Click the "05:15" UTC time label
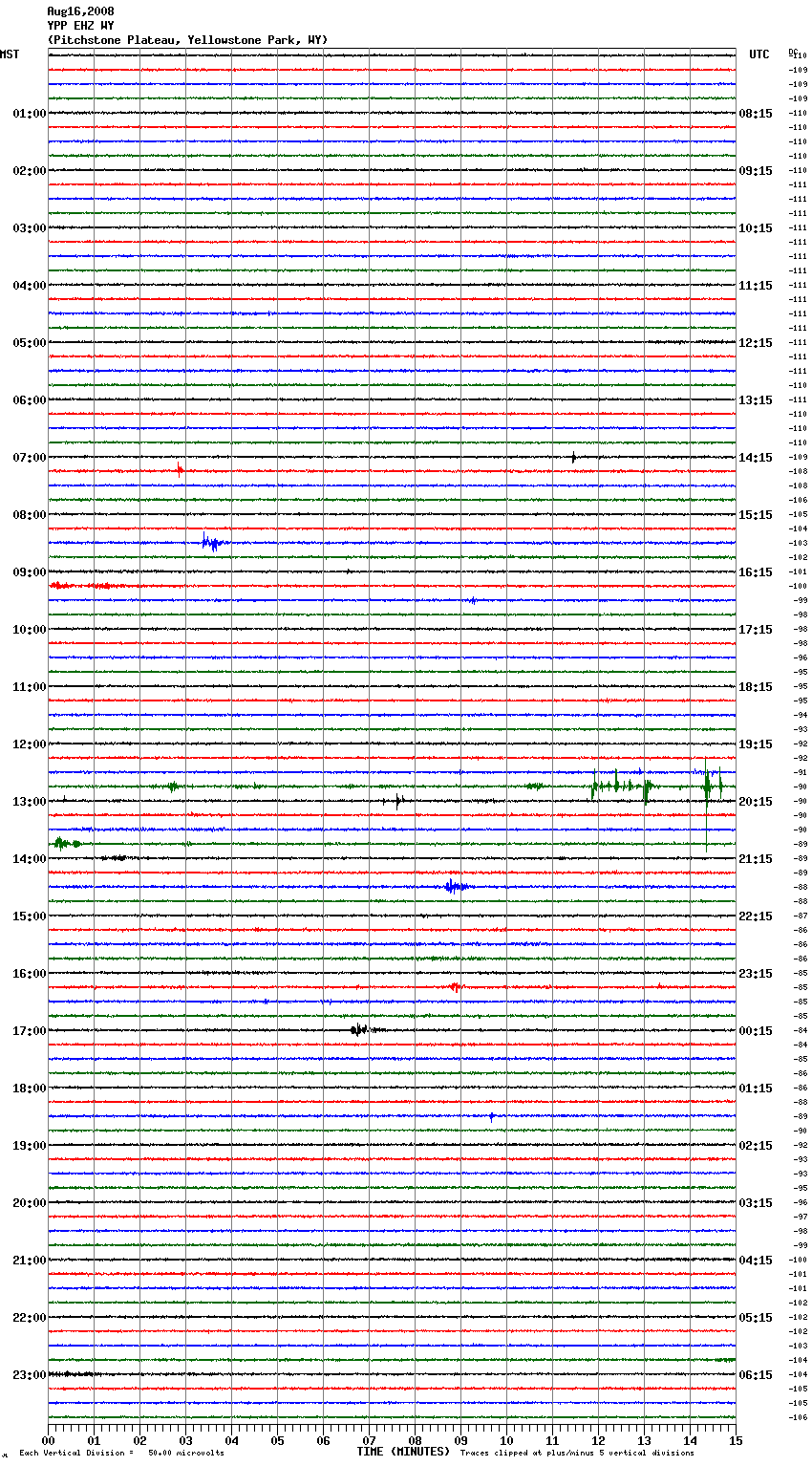 (756, 1318)
